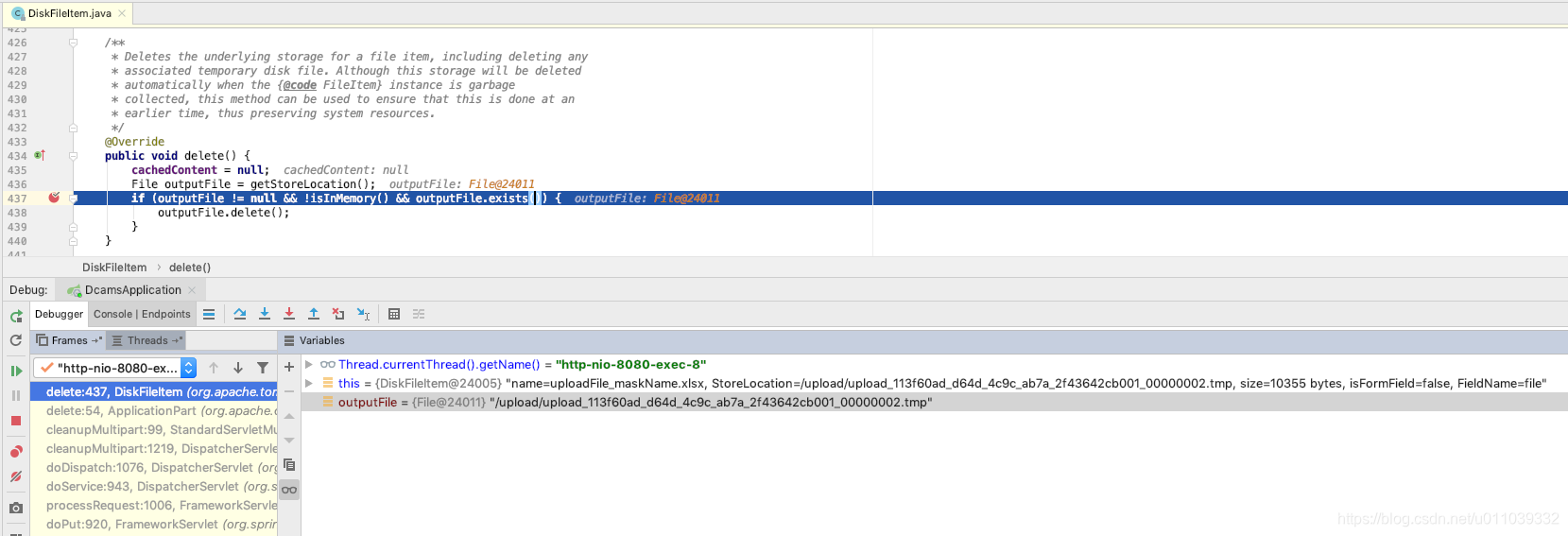
Task: Switch to the Debugger tab
Action: click(59, 314)
